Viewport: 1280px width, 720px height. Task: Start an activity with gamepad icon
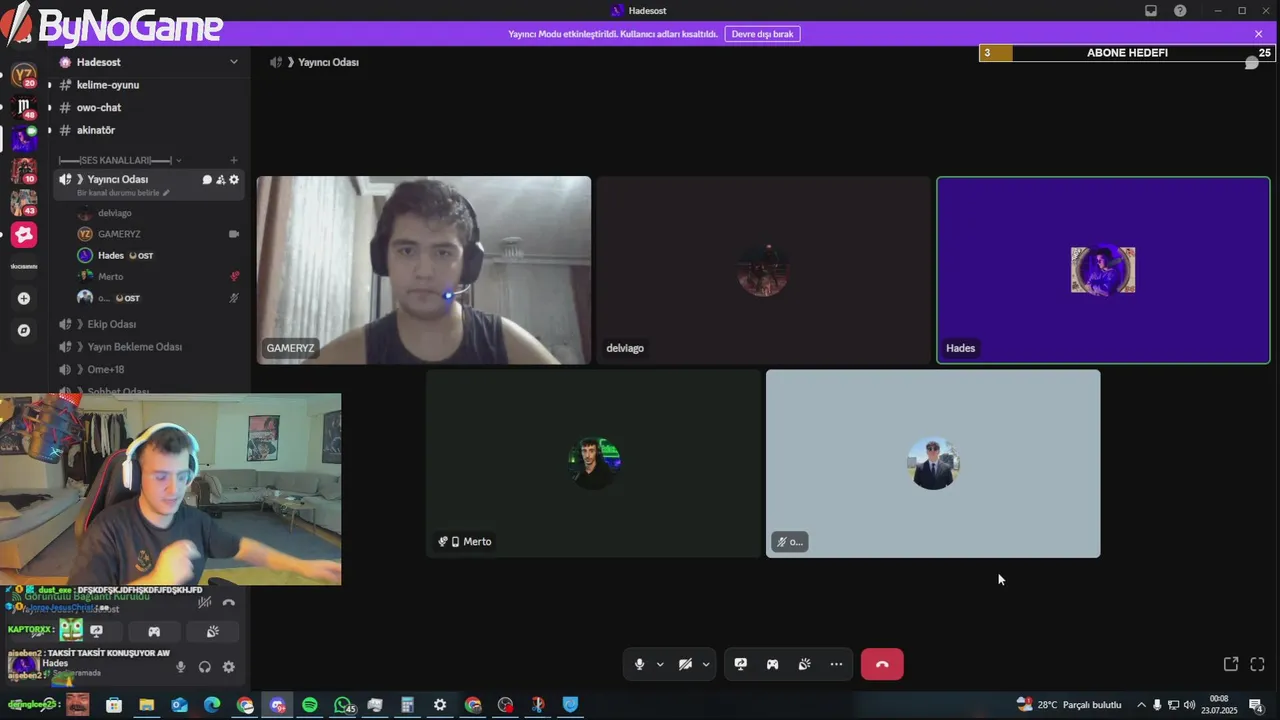[x=773, y=664]
